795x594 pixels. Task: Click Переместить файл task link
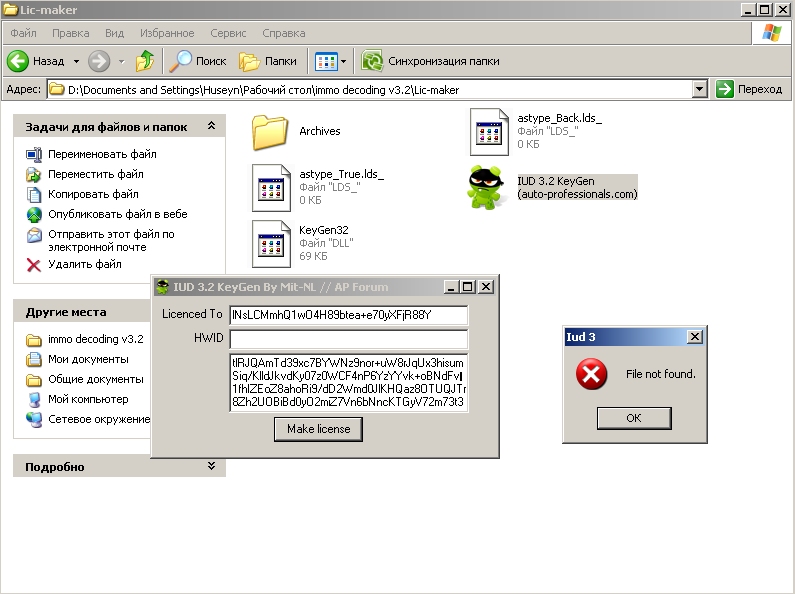[x=95, y=174]
